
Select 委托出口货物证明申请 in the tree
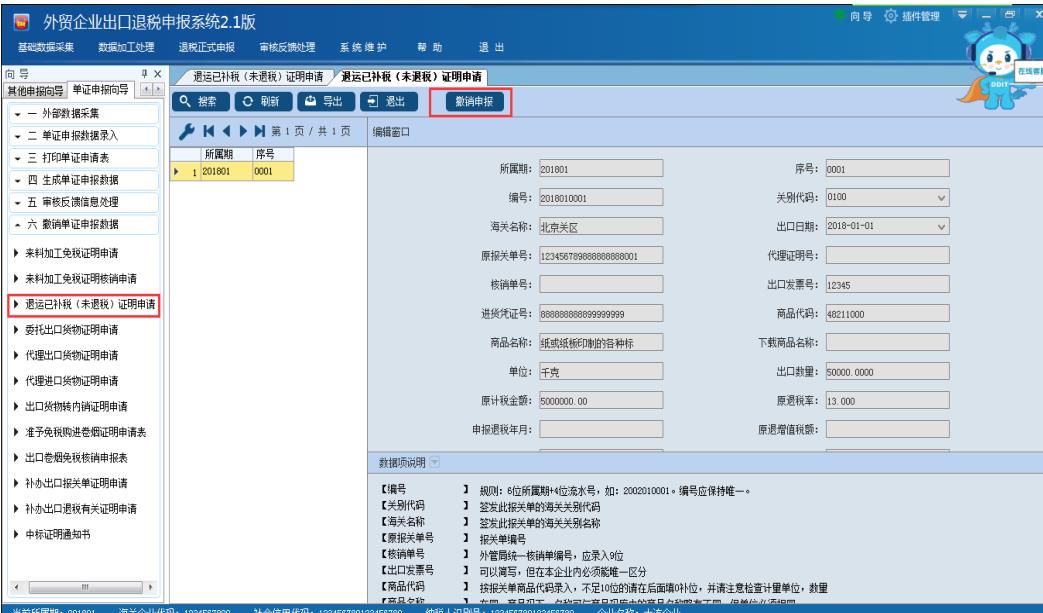click(84, 329)
